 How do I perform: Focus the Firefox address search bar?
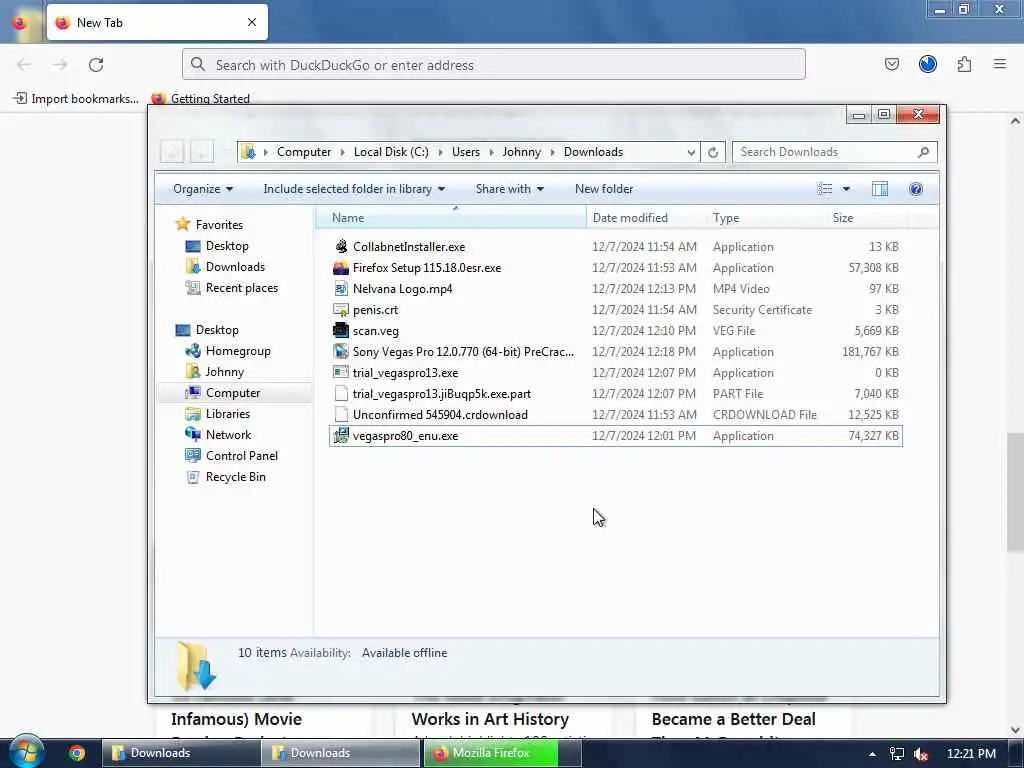(494, 65)
